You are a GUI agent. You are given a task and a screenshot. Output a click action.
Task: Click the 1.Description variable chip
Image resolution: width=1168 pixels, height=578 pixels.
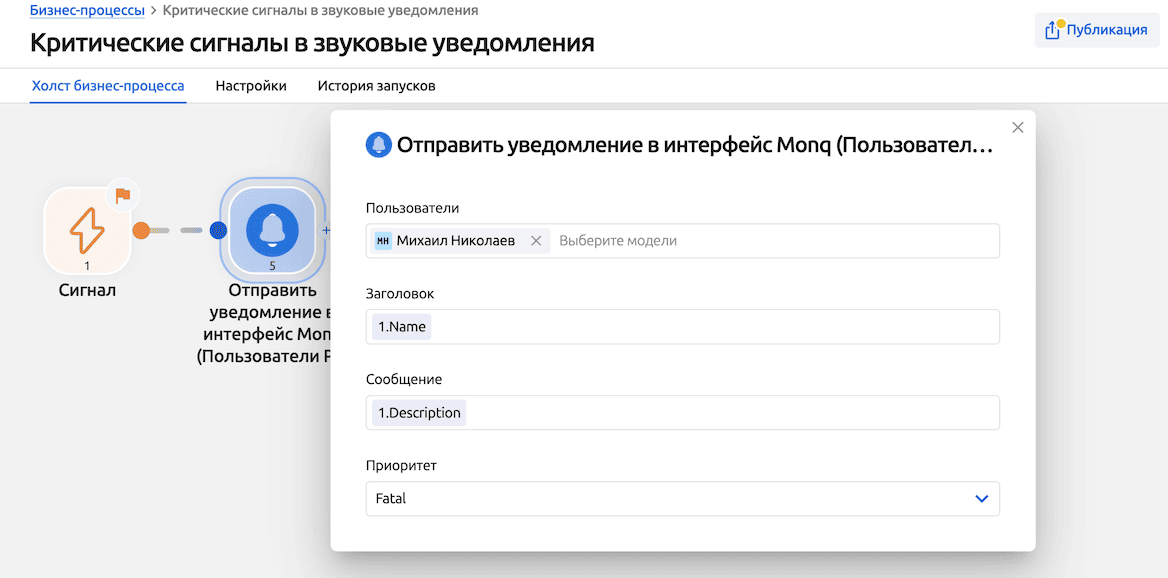[x=419, y=413]
